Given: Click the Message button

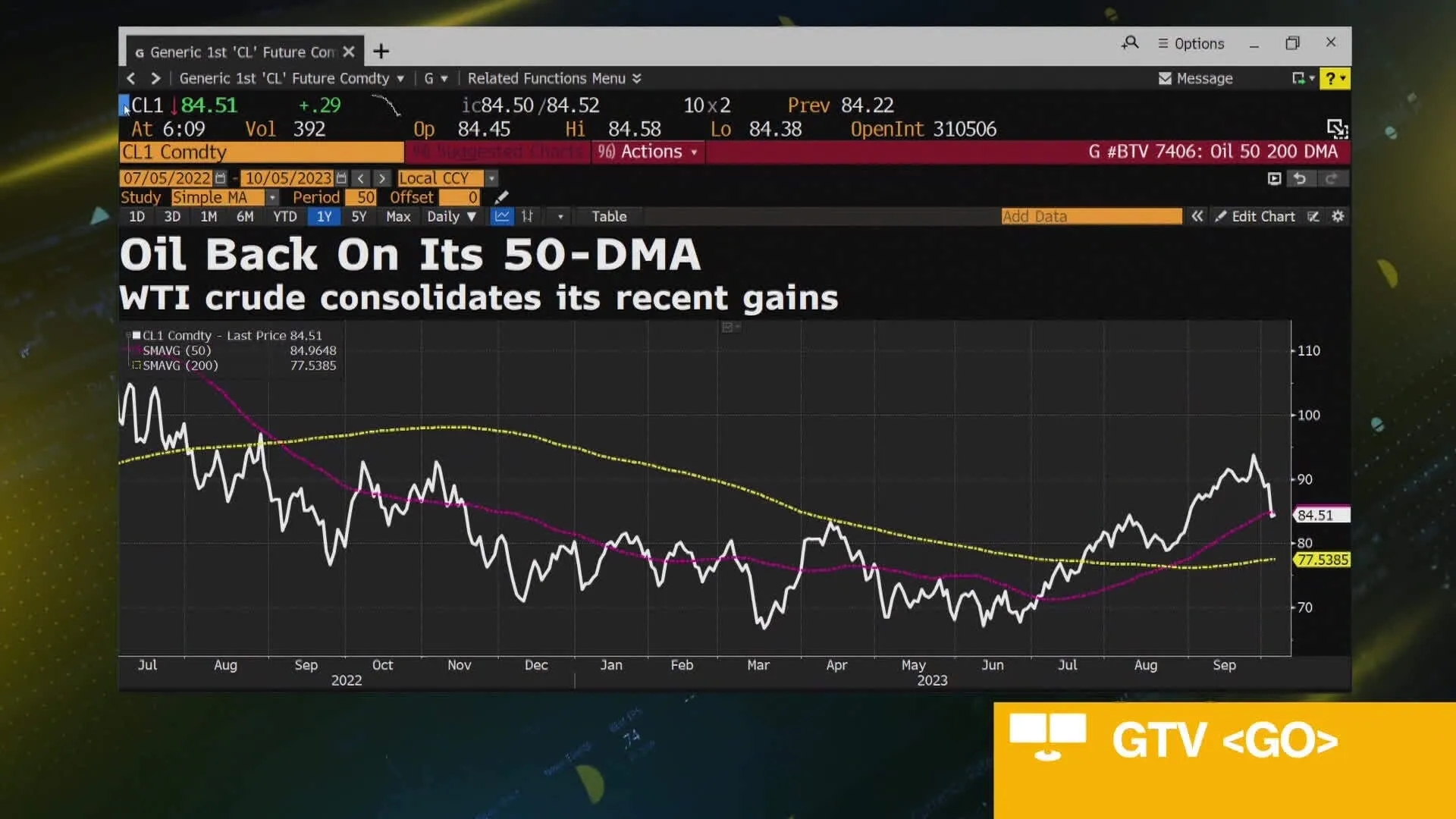Looking at the screenshot, I should (1196, 78).
